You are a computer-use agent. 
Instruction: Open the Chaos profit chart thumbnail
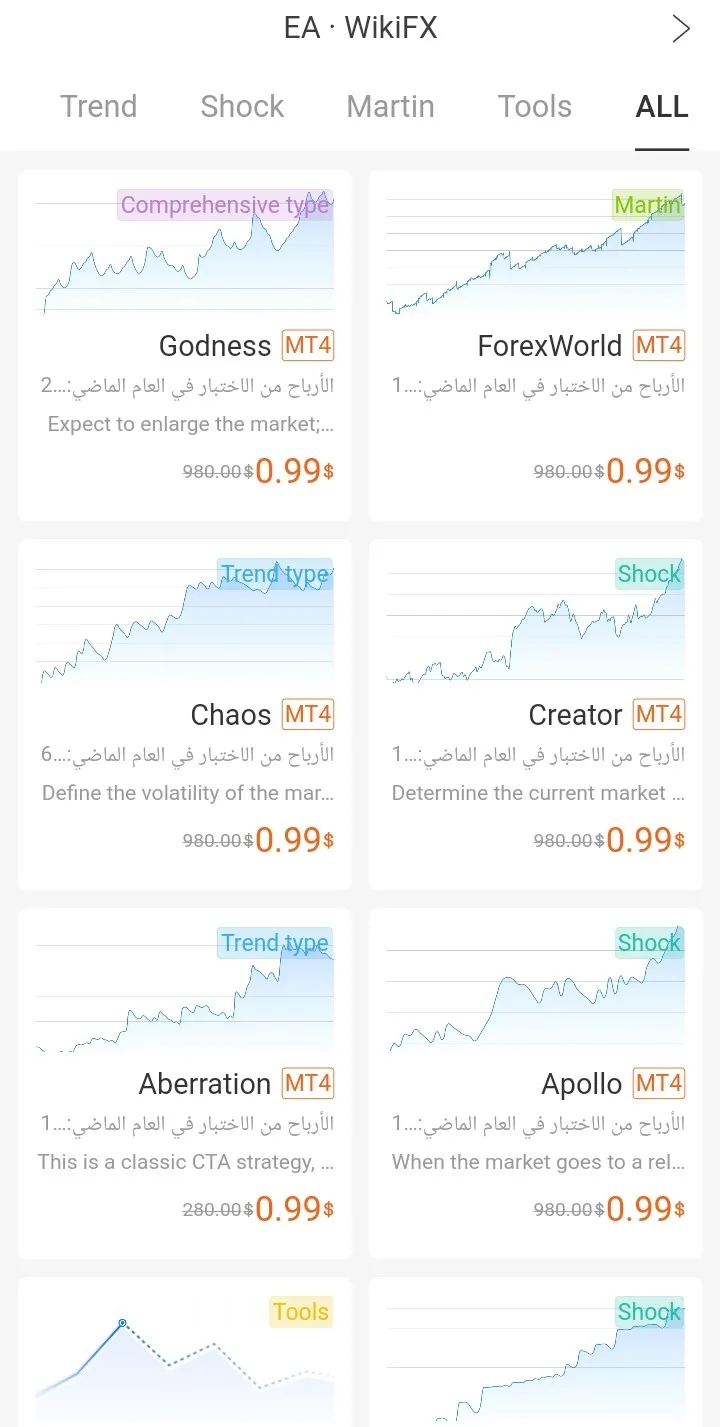[185, 621]
